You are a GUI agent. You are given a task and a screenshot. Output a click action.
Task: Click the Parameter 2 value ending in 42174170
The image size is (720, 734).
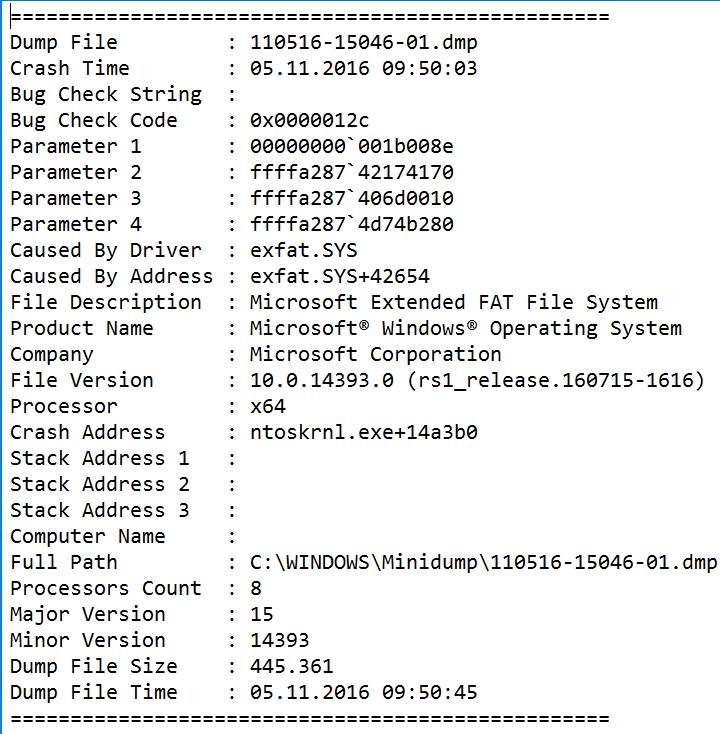(351, 173)
